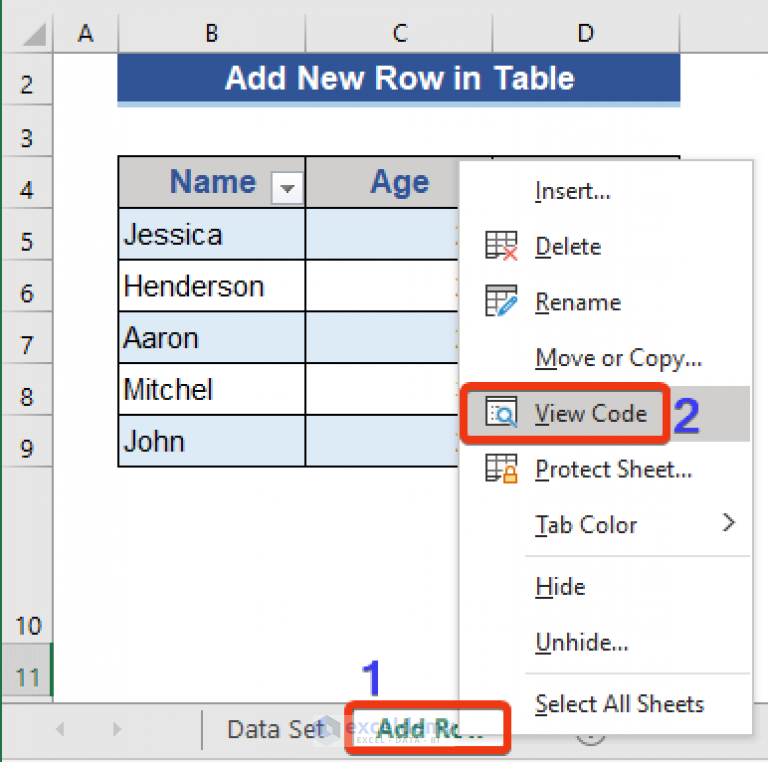Click the Select All corner triangle
The height and width of the screenshot is (762, 768).
[x=34, y=34]
